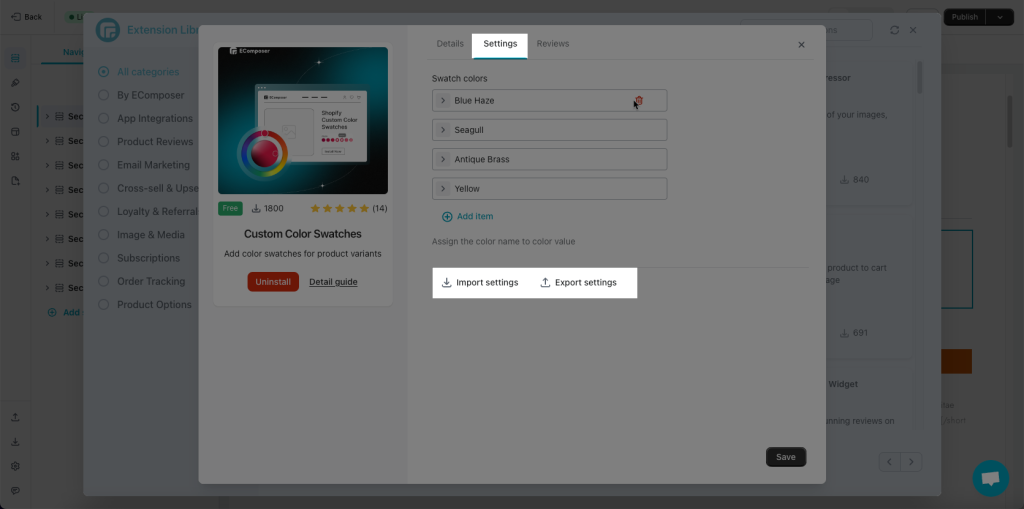This screenshot has height=509, width=1024.
Task: Select the Product Reviews category radio
Action: click(x=103, y=142)
